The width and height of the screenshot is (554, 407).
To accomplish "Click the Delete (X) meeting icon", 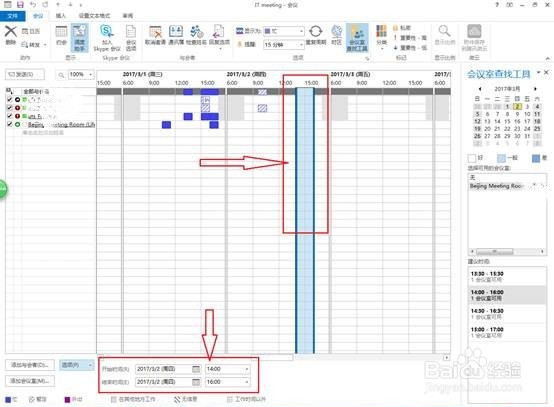I will pos(11,31).
